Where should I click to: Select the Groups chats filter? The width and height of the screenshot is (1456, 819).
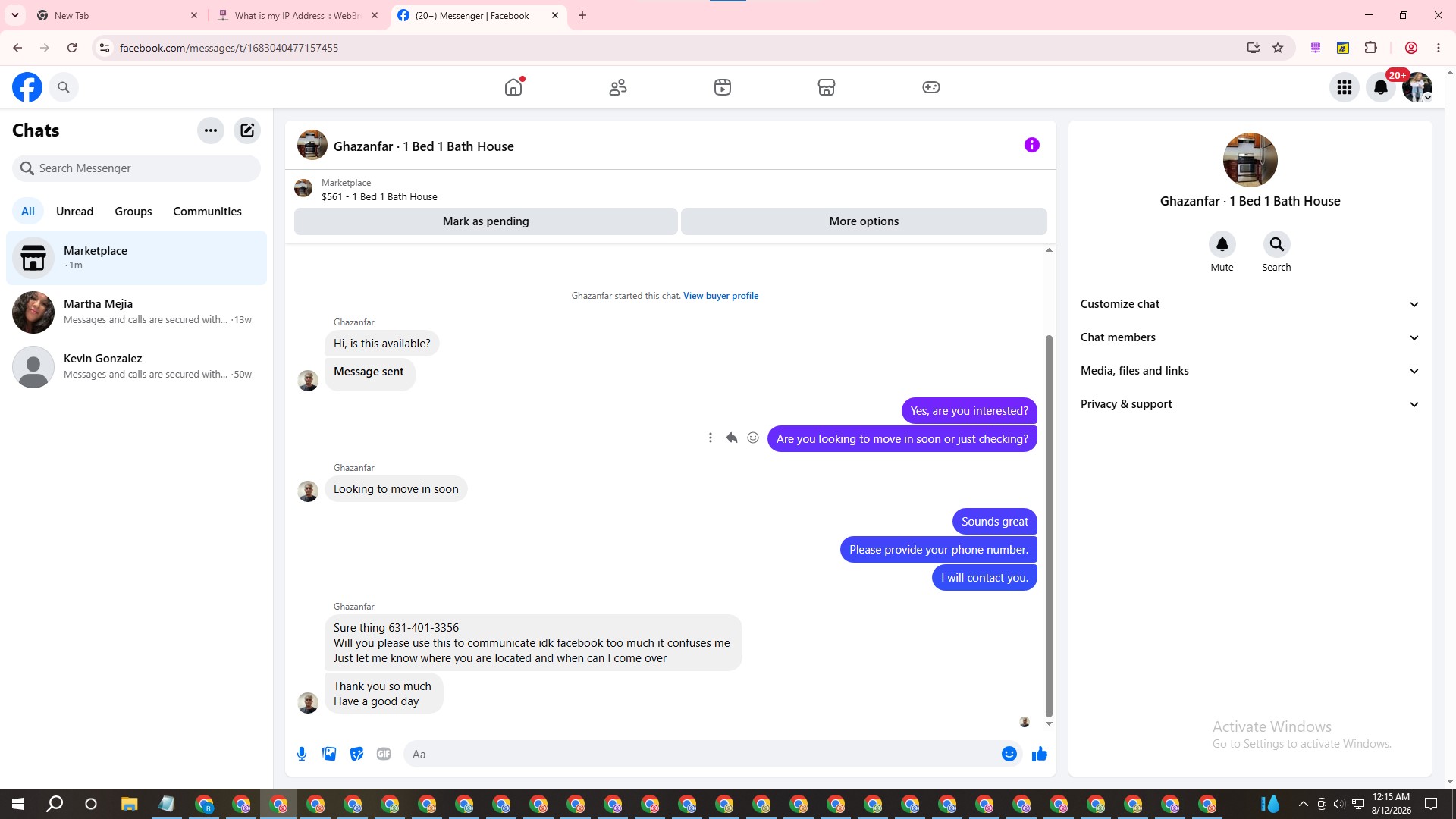[x=133, y=212]
